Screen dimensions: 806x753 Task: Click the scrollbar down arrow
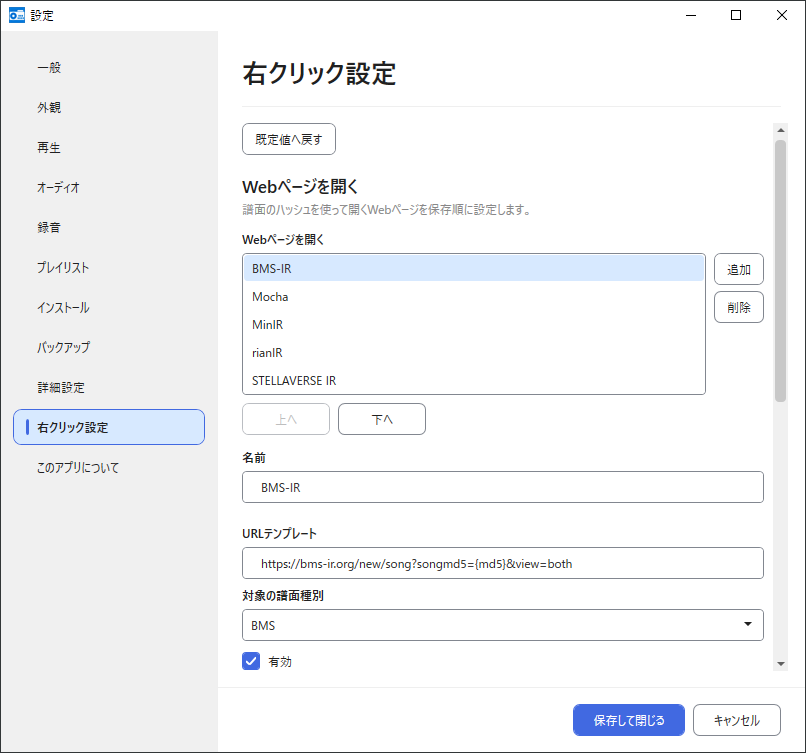781,664
